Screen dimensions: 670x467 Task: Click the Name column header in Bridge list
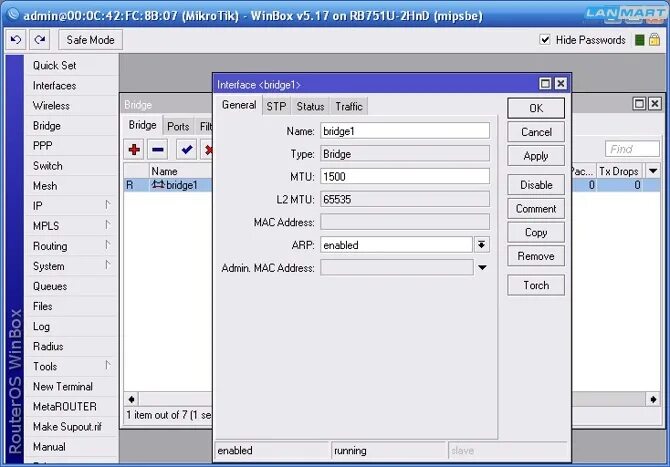[x=180, y=171]
